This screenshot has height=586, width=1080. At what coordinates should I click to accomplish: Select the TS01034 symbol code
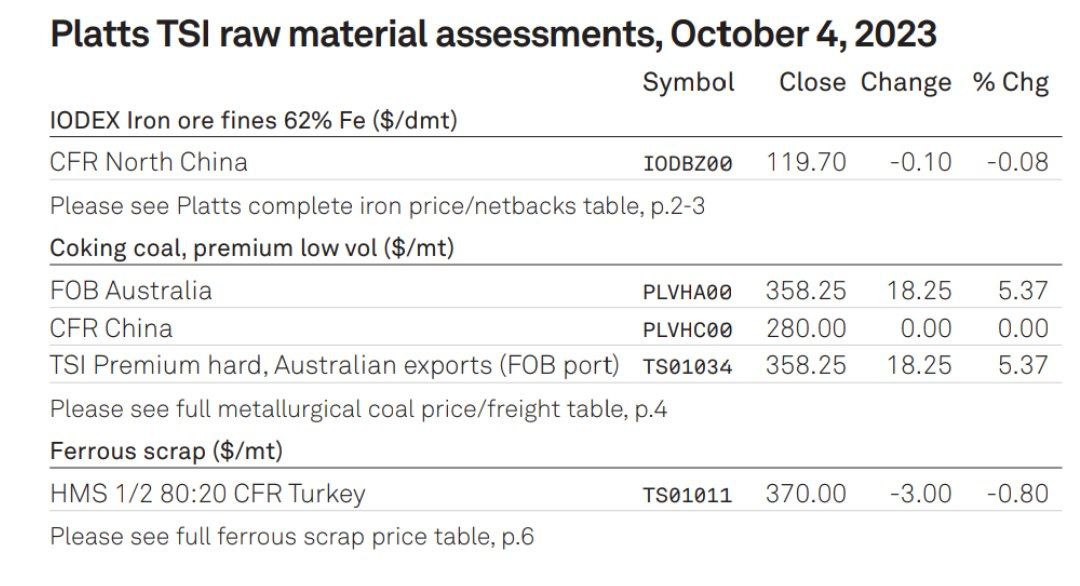687,366
